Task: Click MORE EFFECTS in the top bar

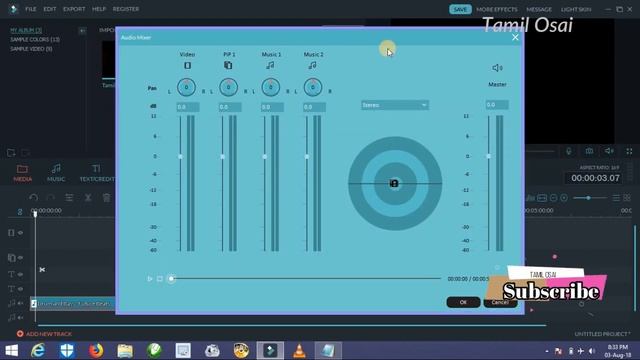Action: point(497,9)
